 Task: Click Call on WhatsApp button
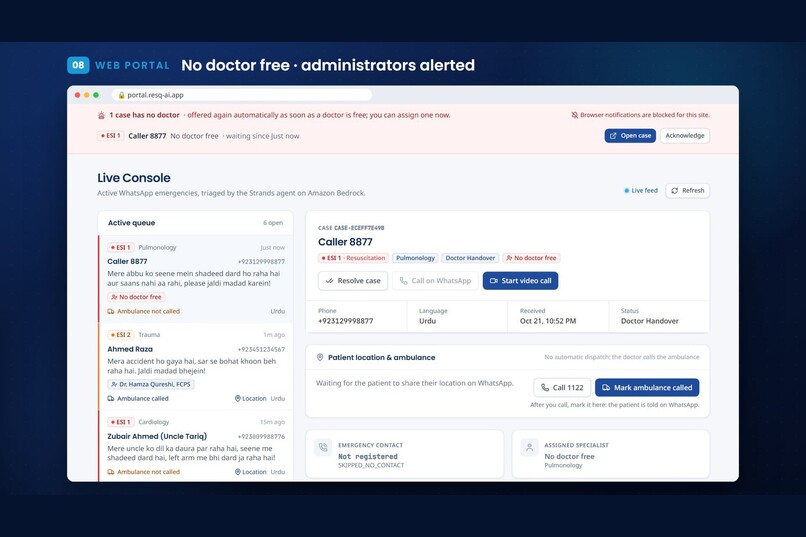click(x=435, y=281)
